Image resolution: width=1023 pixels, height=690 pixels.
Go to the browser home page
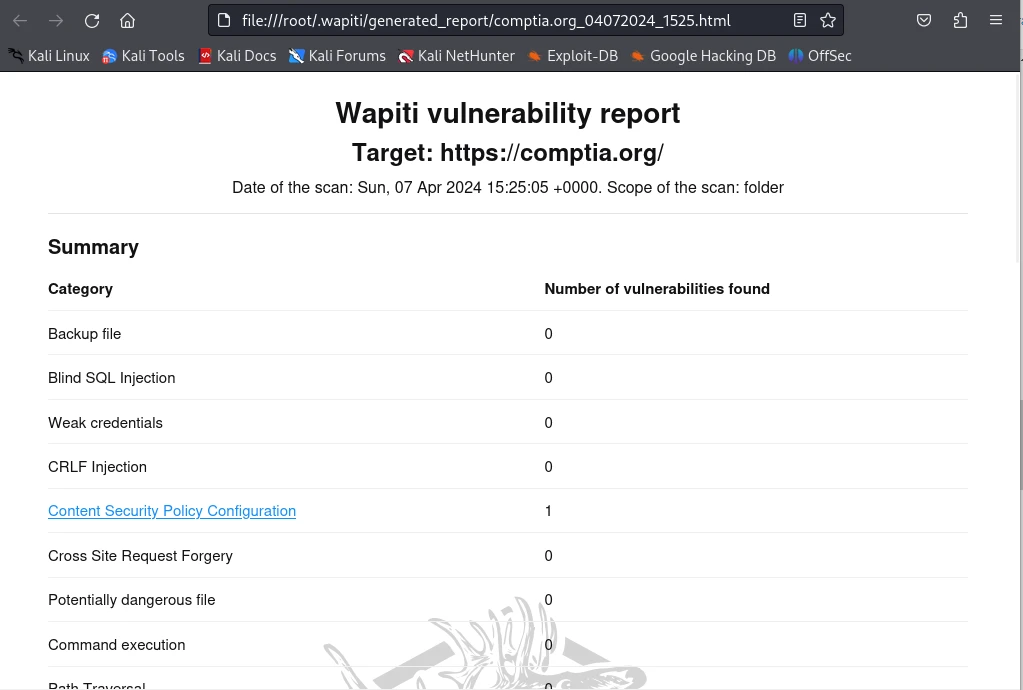coord(127,20)
